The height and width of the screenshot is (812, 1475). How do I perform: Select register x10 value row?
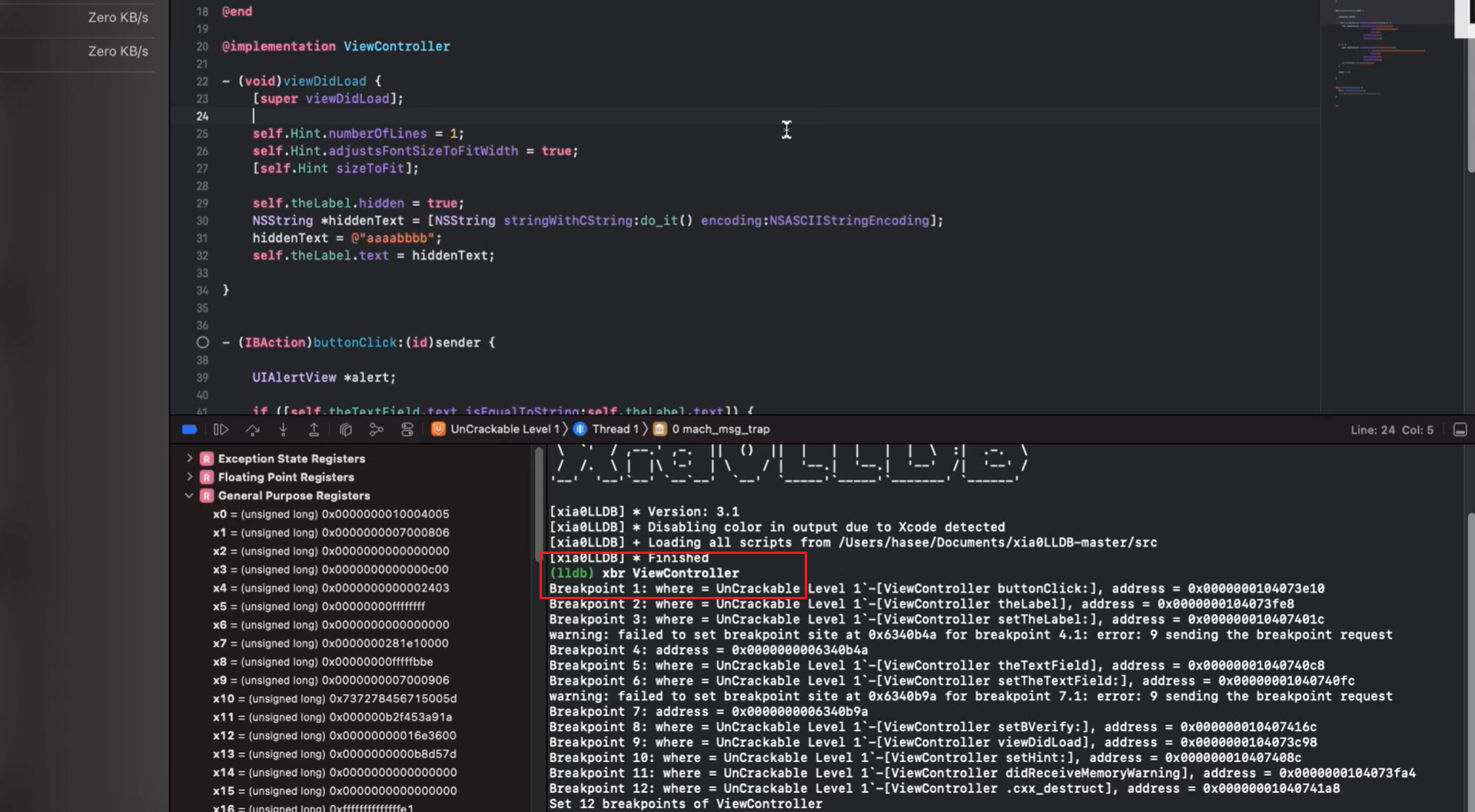tap(335, 698)
